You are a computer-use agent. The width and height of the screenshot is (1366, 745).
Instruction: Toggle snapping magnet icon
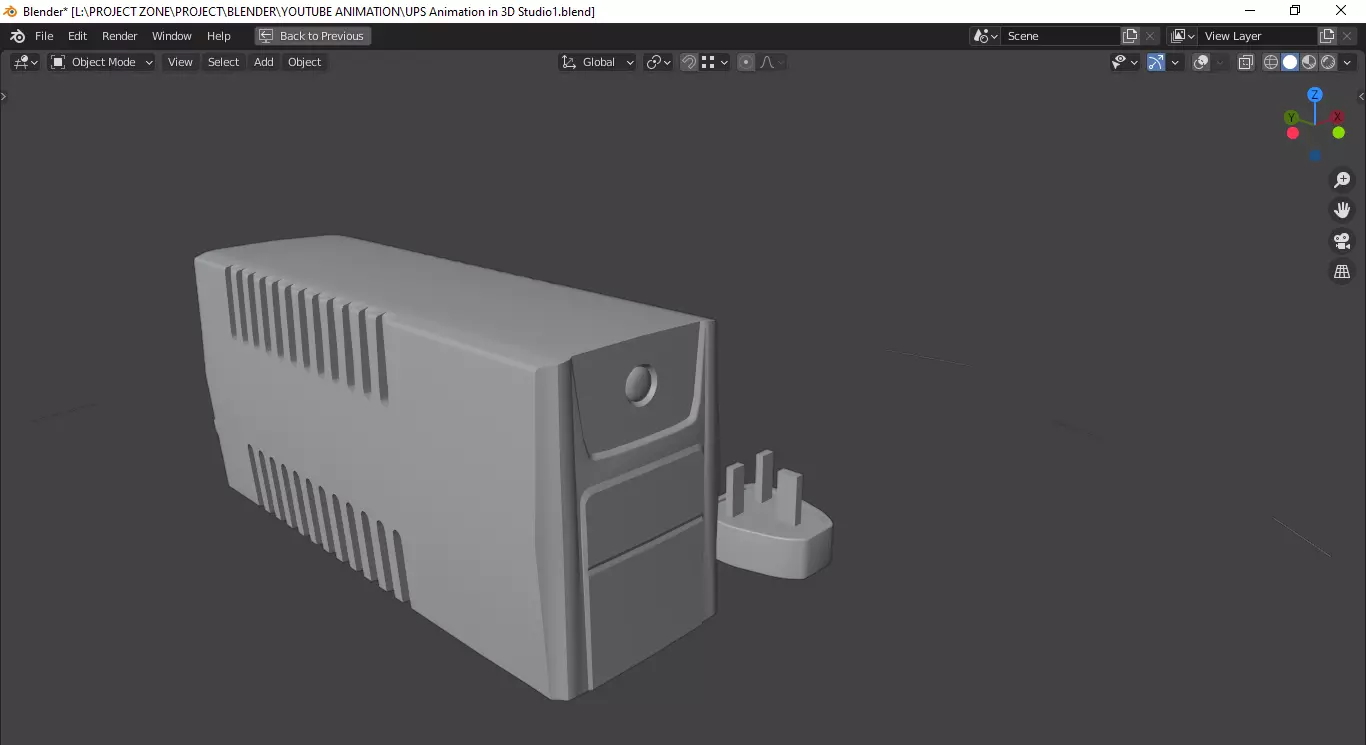click(689, 62)
